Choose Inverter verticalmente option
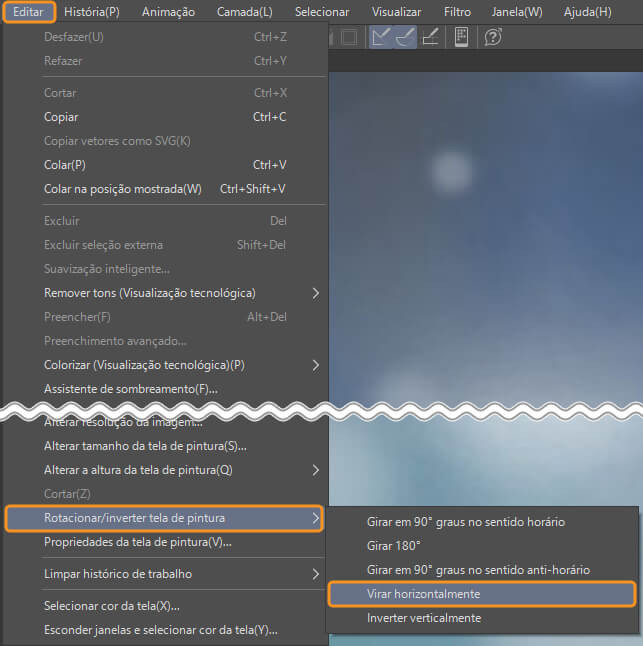This screenshot has width=643, height=646. 424,618
